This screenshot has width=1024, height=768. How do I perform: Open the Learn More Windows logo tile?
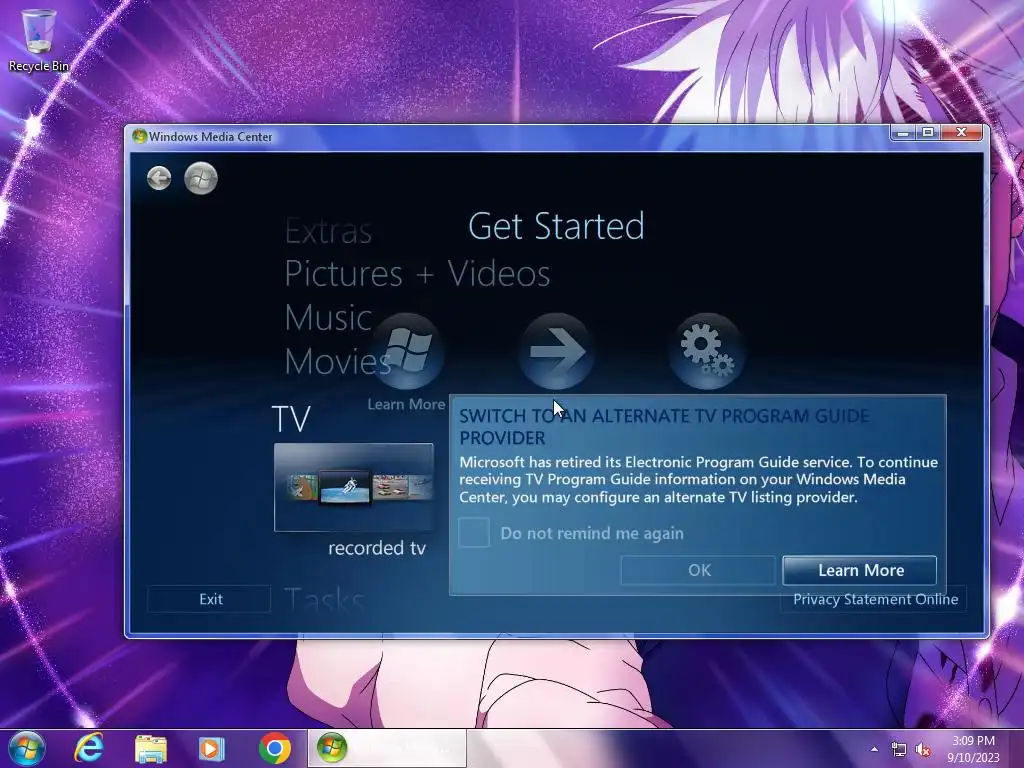(407, 351)
